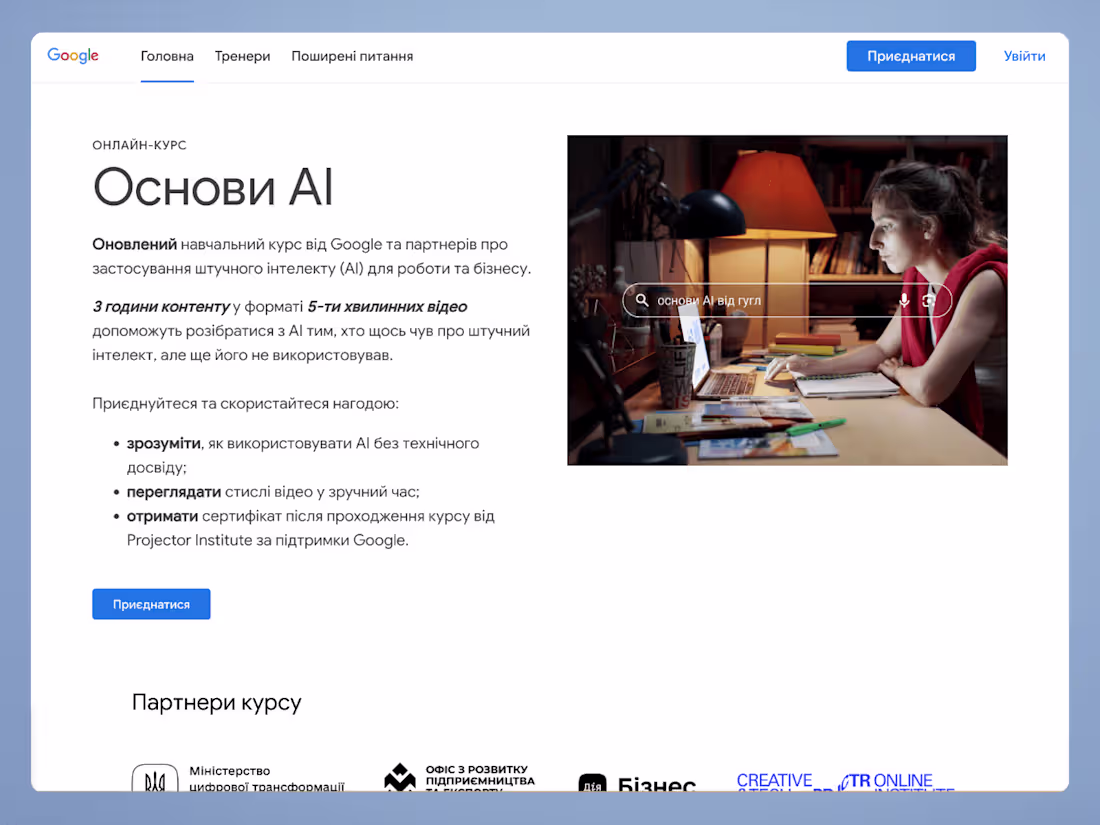This screenshot has width=1100, height=825.
Task: Click the course hero image of the student
Action: click(x=788, y=200)
